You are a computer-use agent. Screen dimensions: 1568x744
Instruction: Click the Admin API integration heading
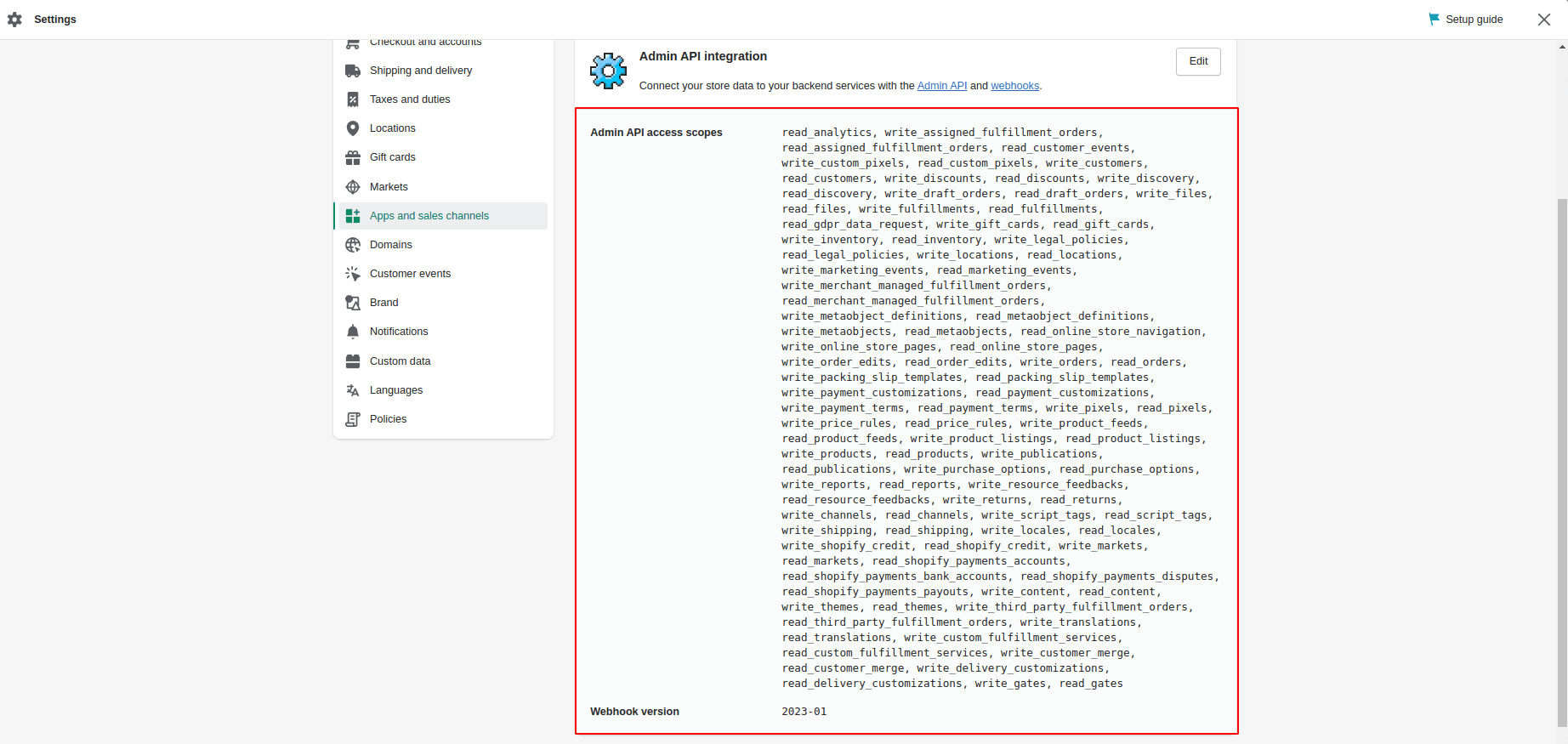tap(703, 56)
